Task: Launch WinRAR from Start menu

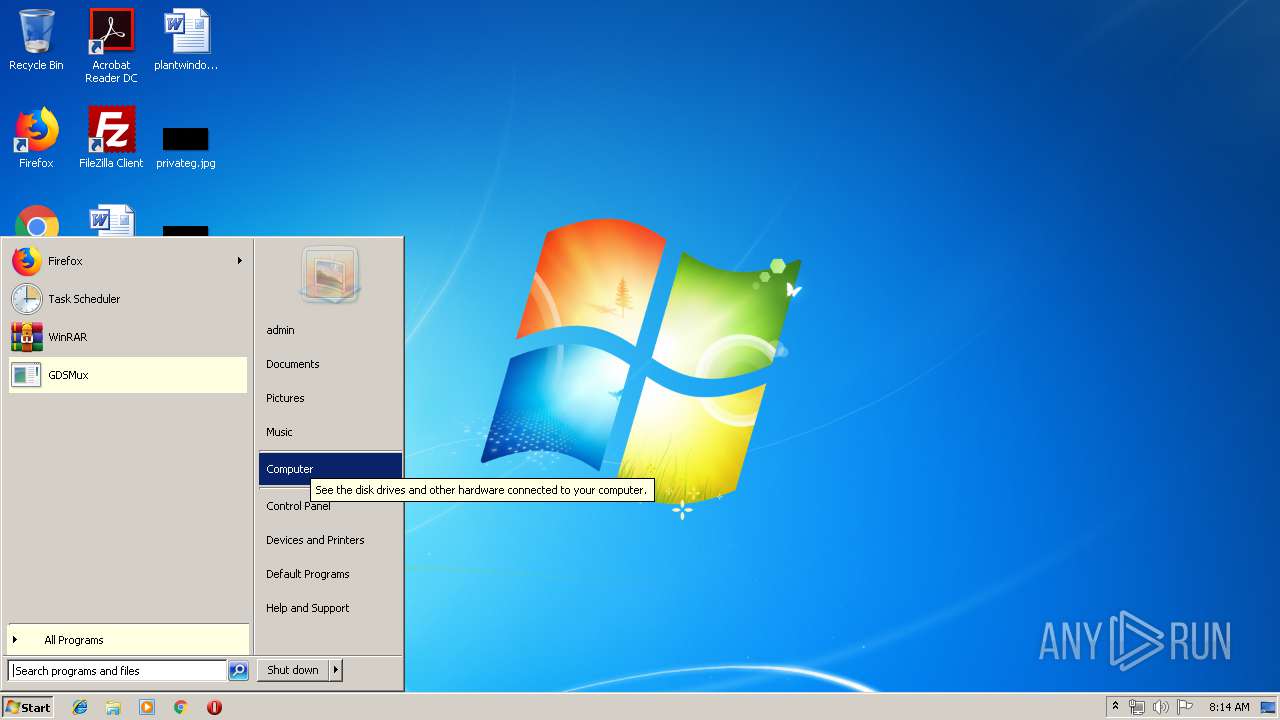Action: point(128,337)
